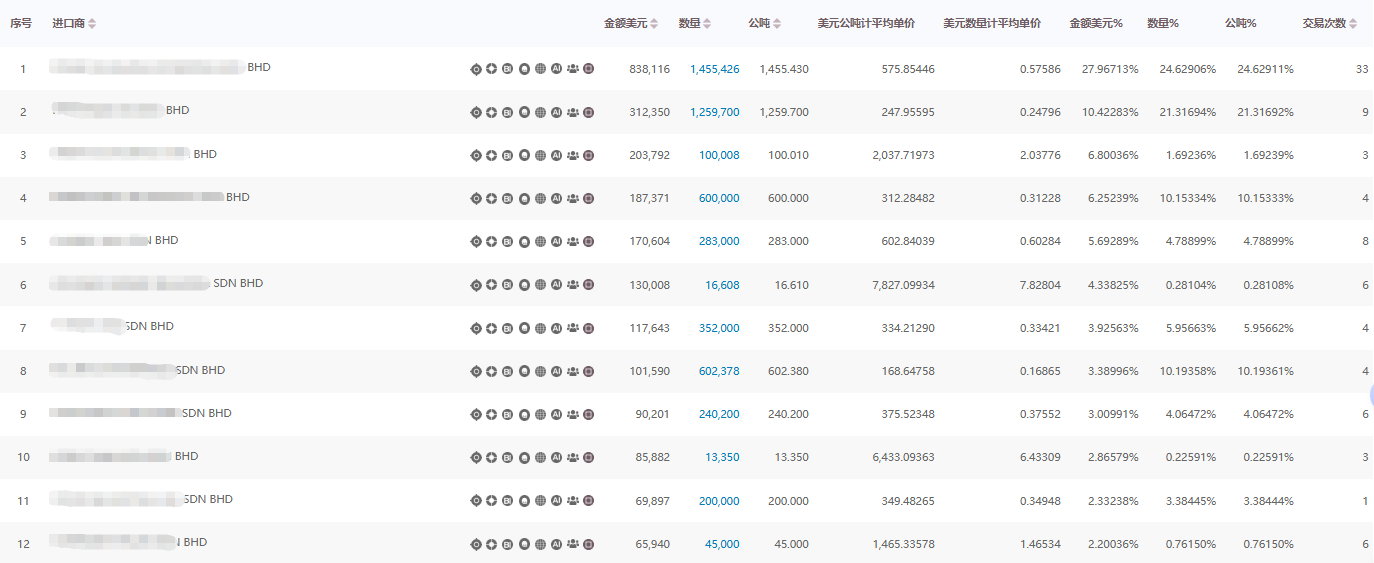1374x563 pixels.
Task: Click the importer name in row 9
Action: click(x=140, y=413)
